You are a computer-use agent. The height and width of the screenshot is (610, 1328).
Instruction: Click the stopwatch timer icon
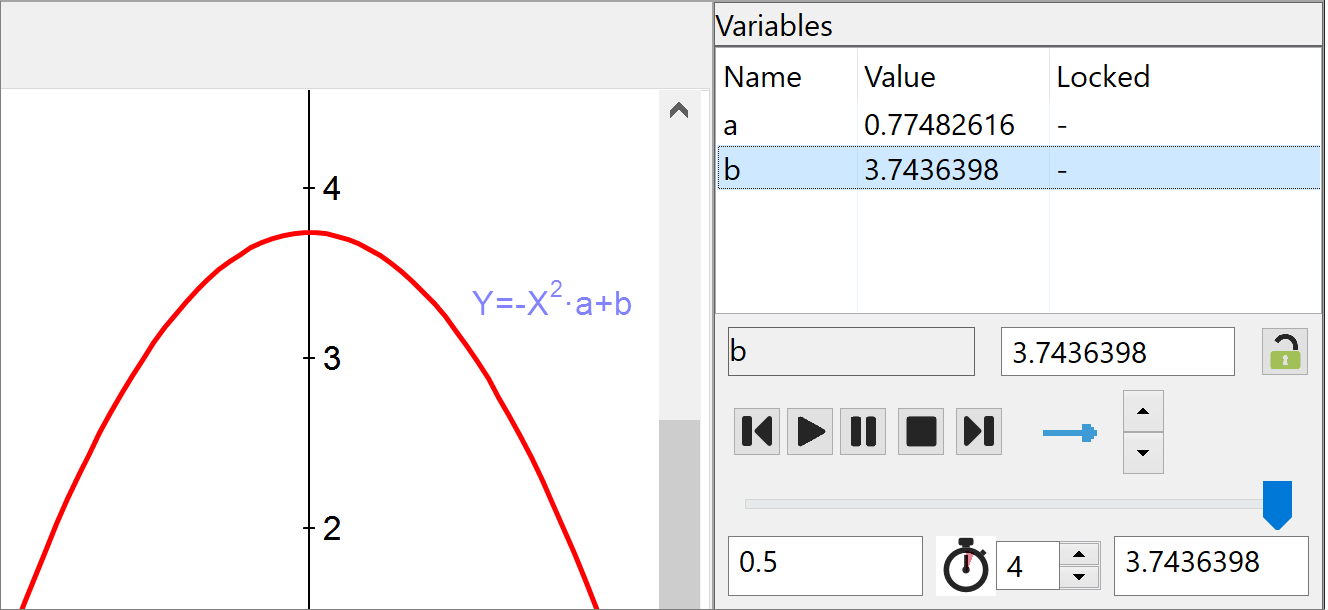(x=964, y=565)
